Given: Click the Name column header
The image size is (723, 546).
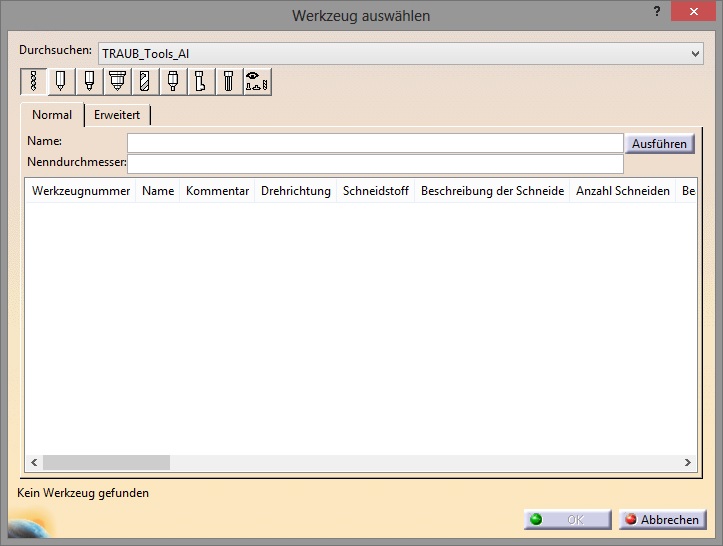Looking at the screenshot, I should click(158, 191).
